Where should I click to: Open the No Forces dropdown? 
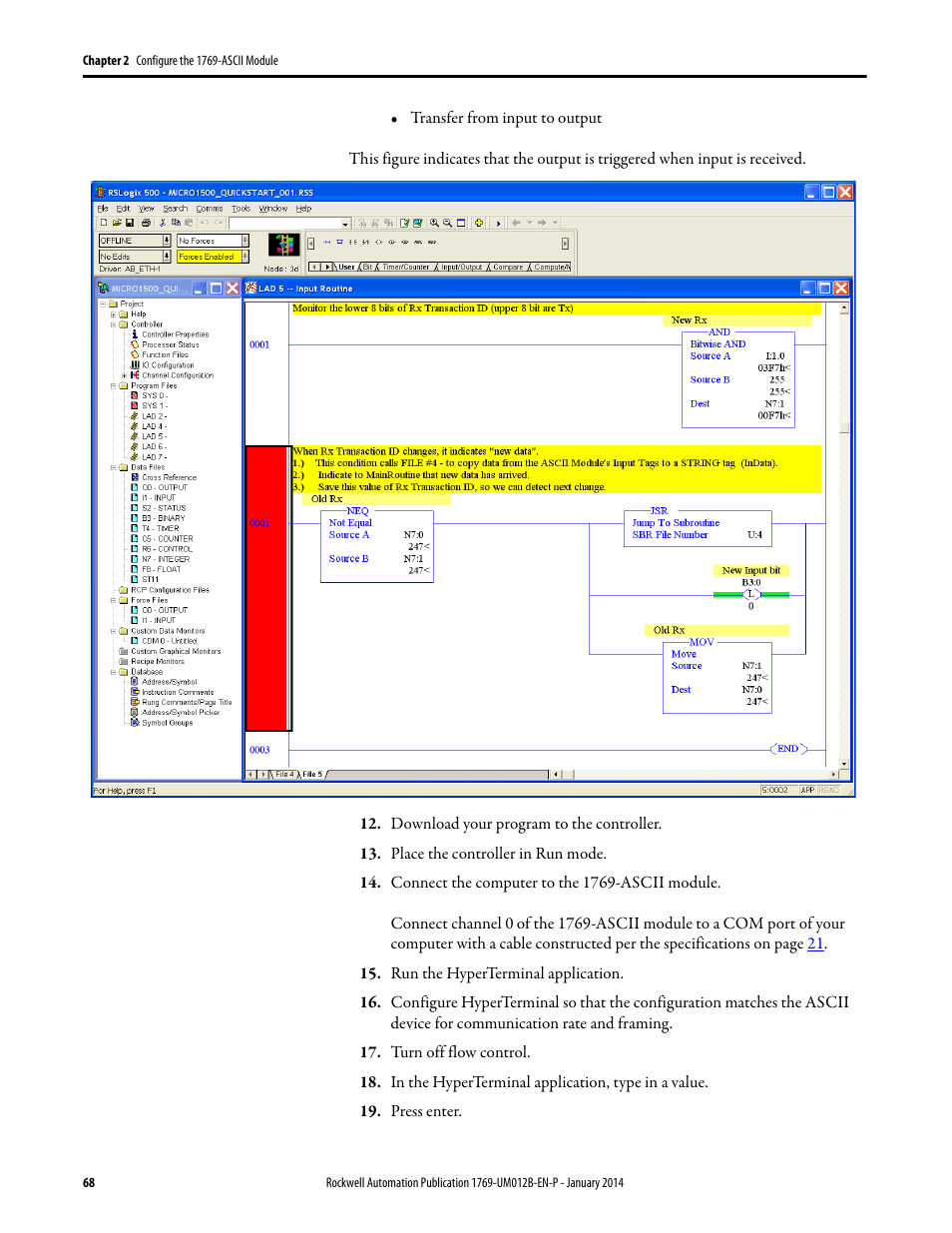point(244,241)
